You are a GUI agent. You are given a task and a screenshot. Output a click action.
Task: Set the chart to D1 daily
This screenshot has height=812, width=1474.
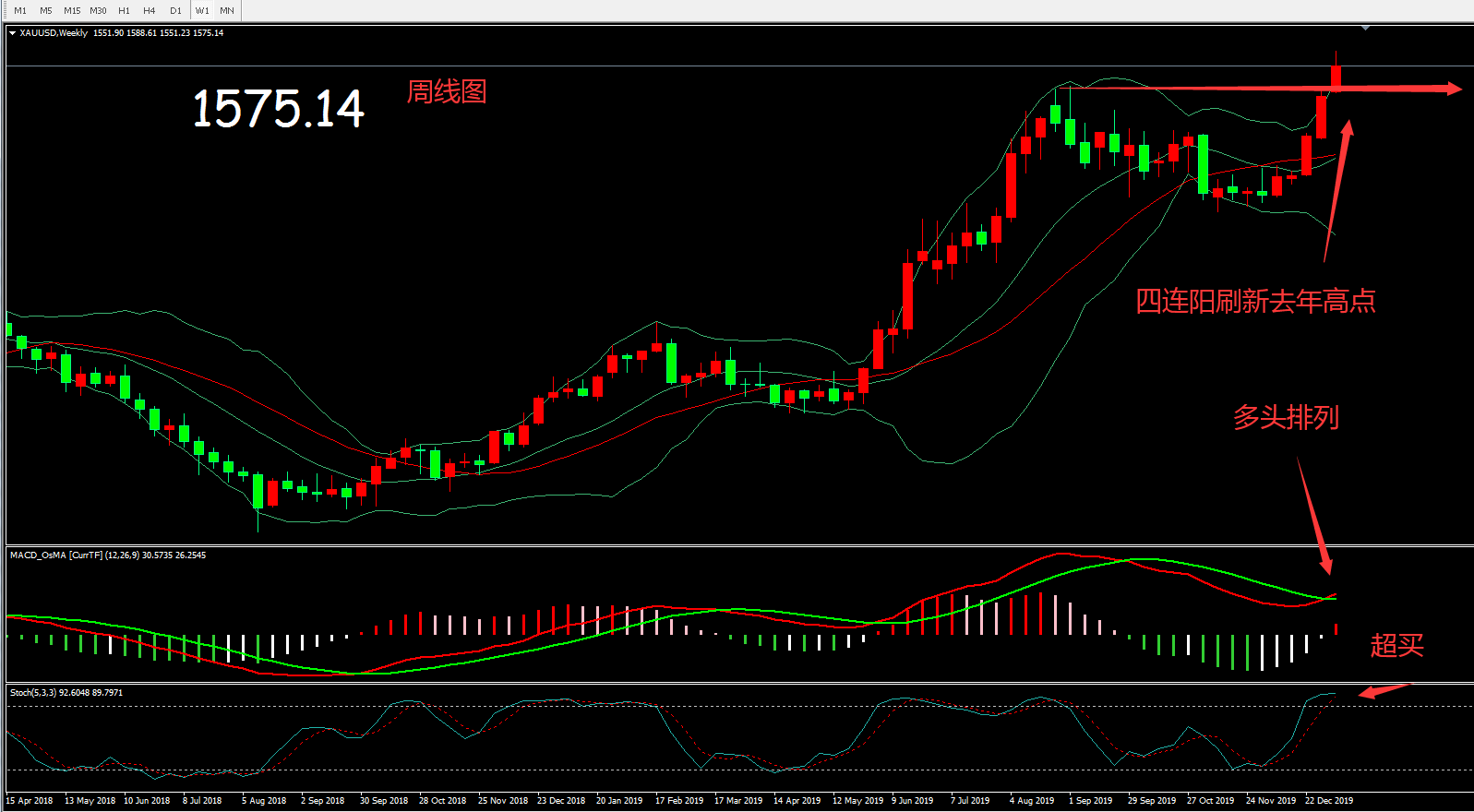click(x=175, y=11)
